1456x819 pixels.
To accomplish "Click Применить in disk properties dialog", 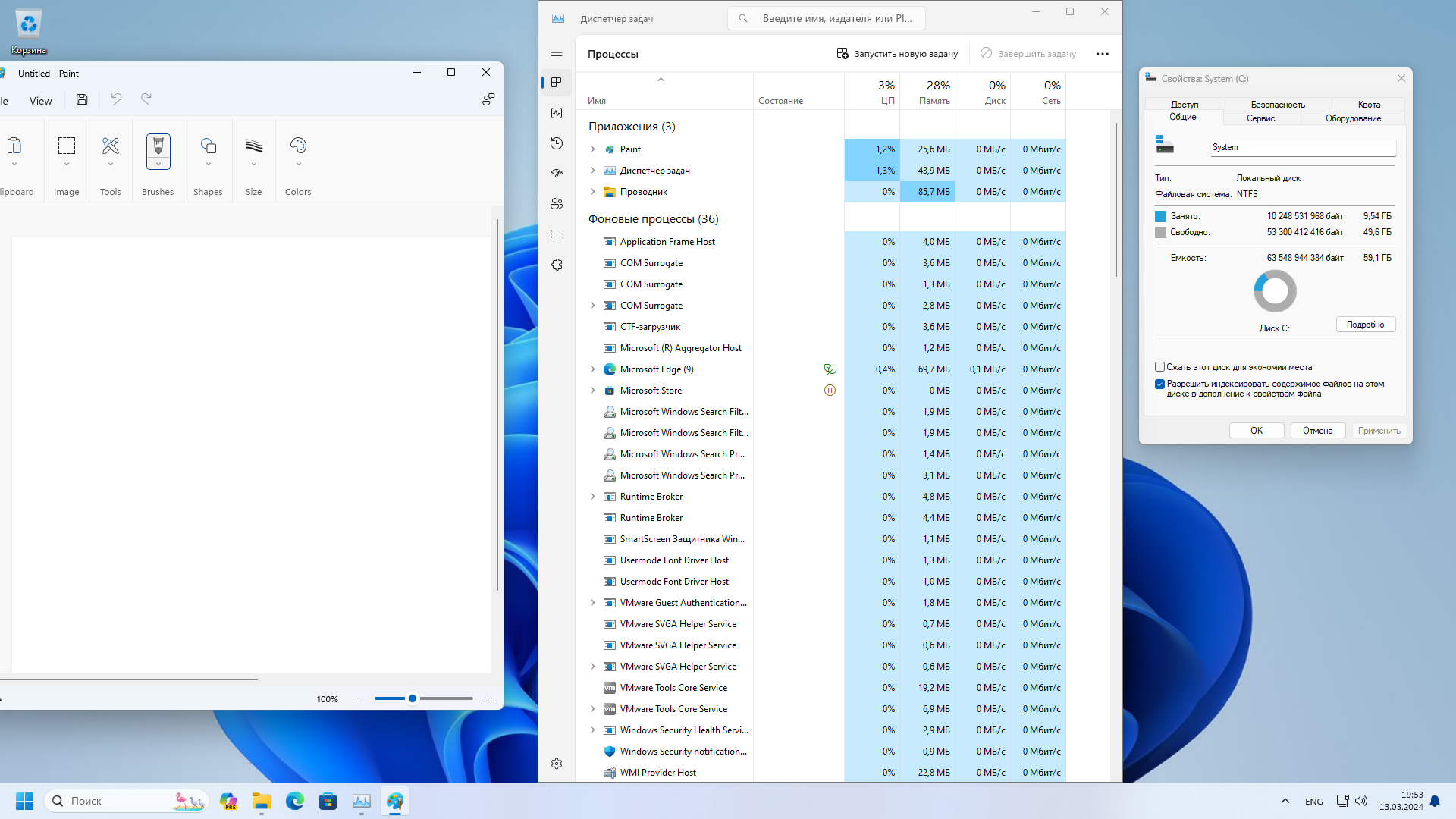I will (1379, 431).
